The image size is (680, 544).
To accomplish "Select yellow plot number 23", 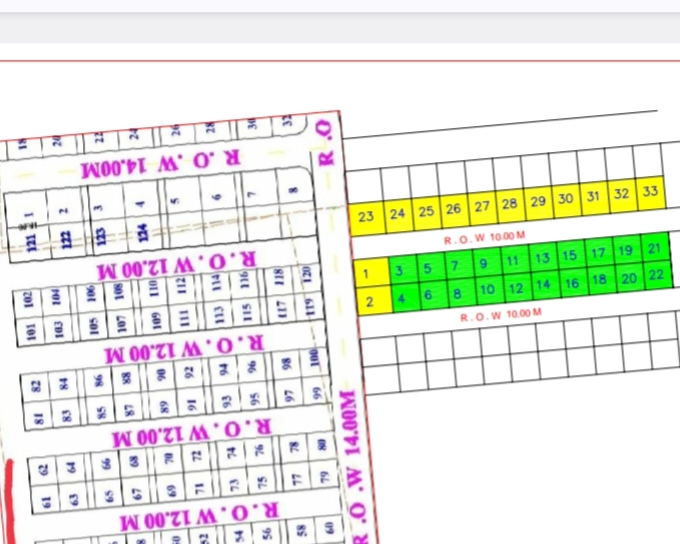I will tap(365, 217).
